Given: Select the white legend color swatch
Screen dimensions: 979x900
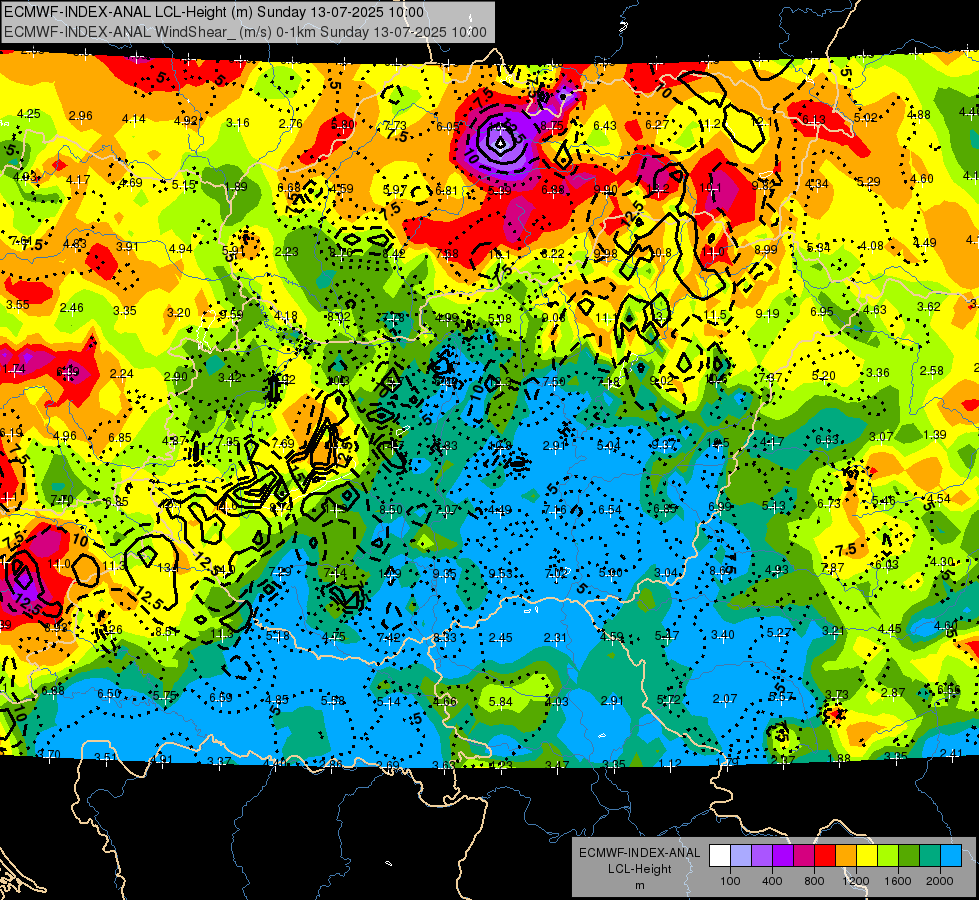Looking at the screenshot, I should 720,856.
